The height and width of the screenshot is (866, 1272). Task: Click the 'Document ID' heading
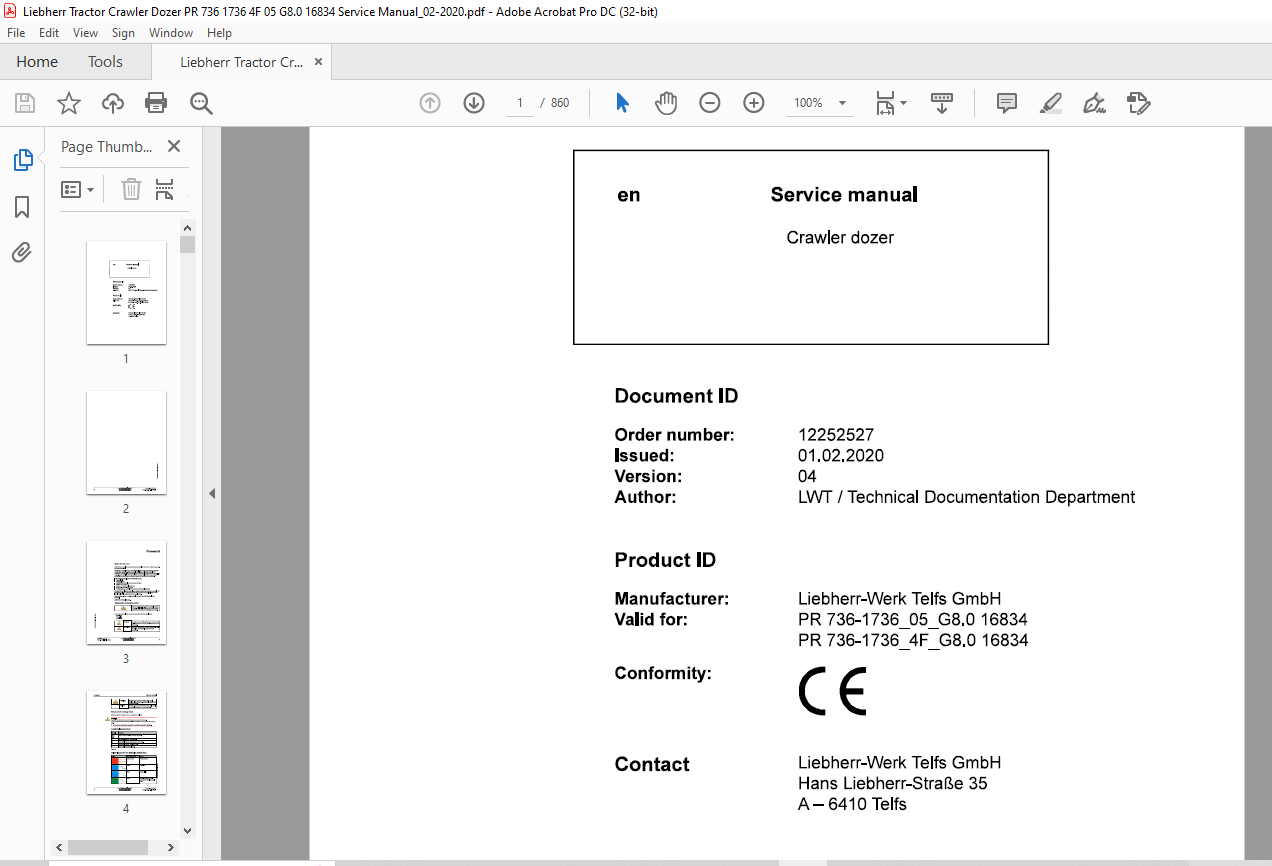coord(676,396)
